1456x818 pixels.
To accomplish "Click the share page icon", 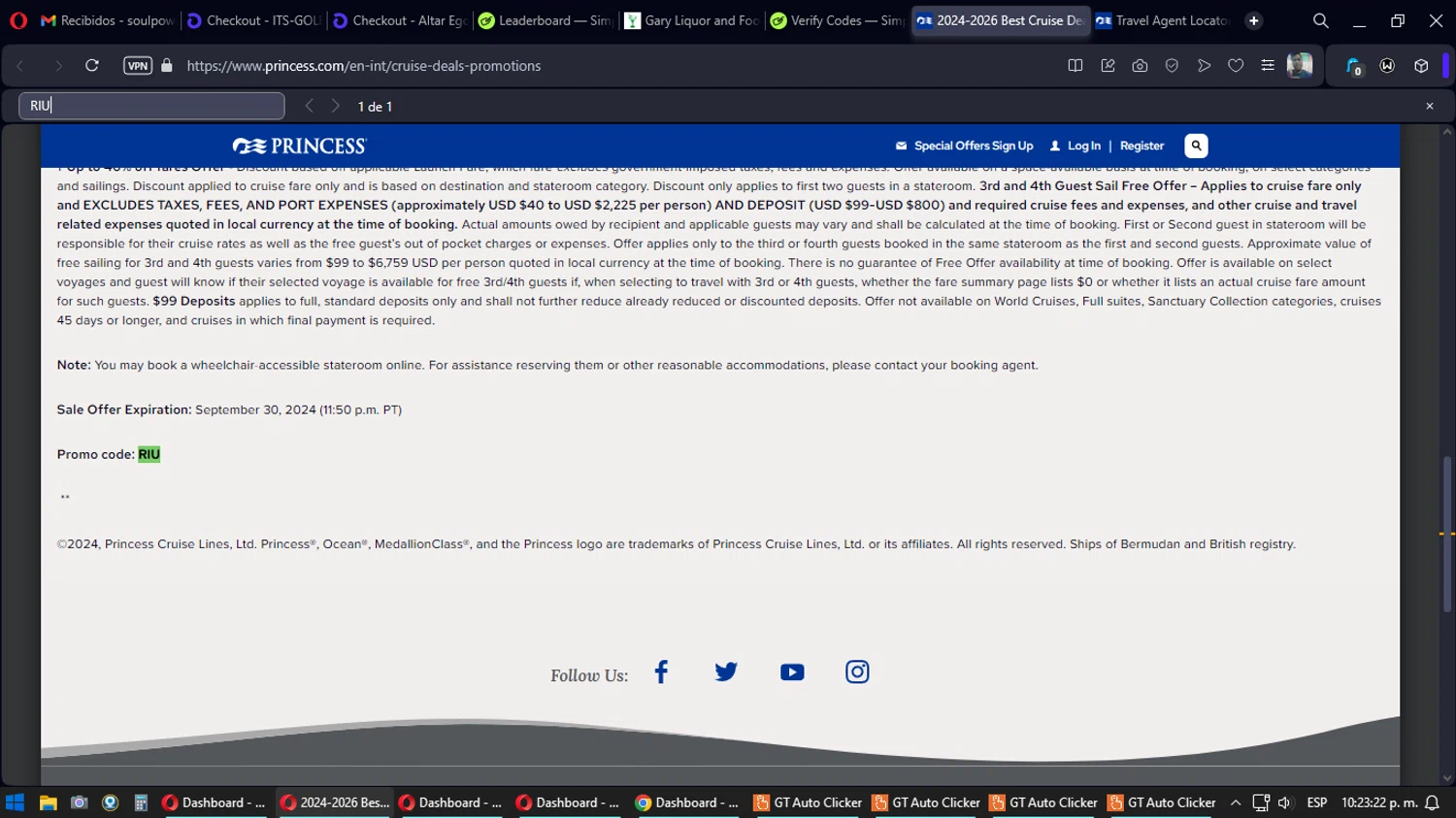I will click(1108, 66).
